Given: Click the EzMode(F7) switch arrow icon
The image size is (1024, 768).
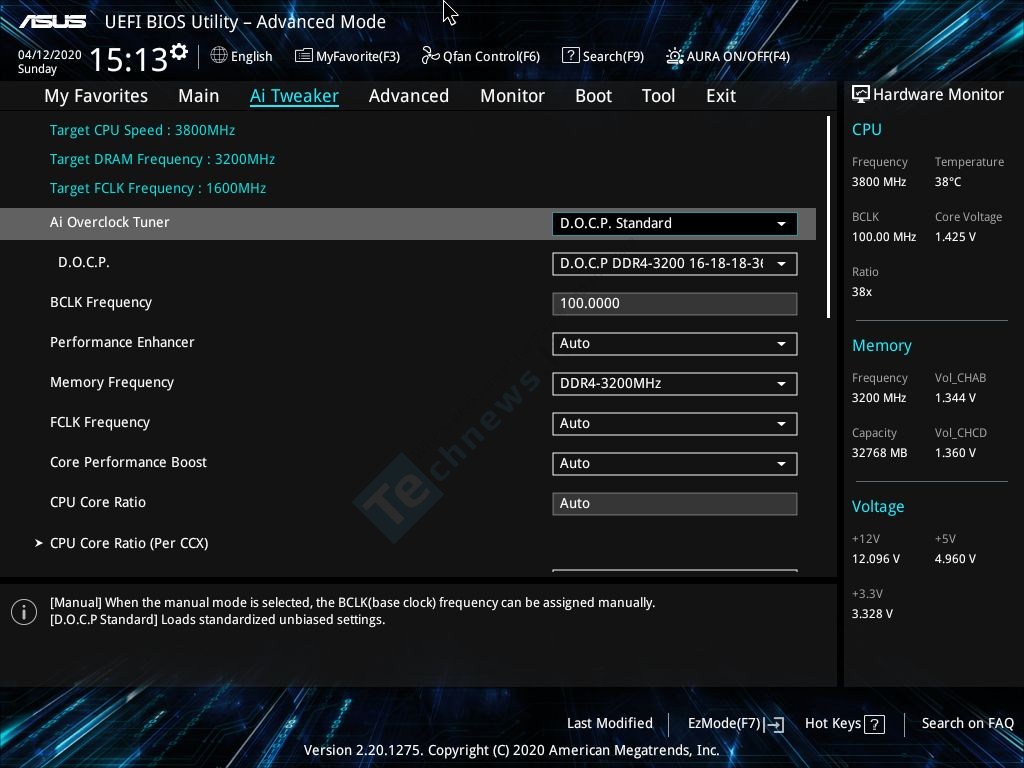Looking at the screenshot, I should [774, 724].
